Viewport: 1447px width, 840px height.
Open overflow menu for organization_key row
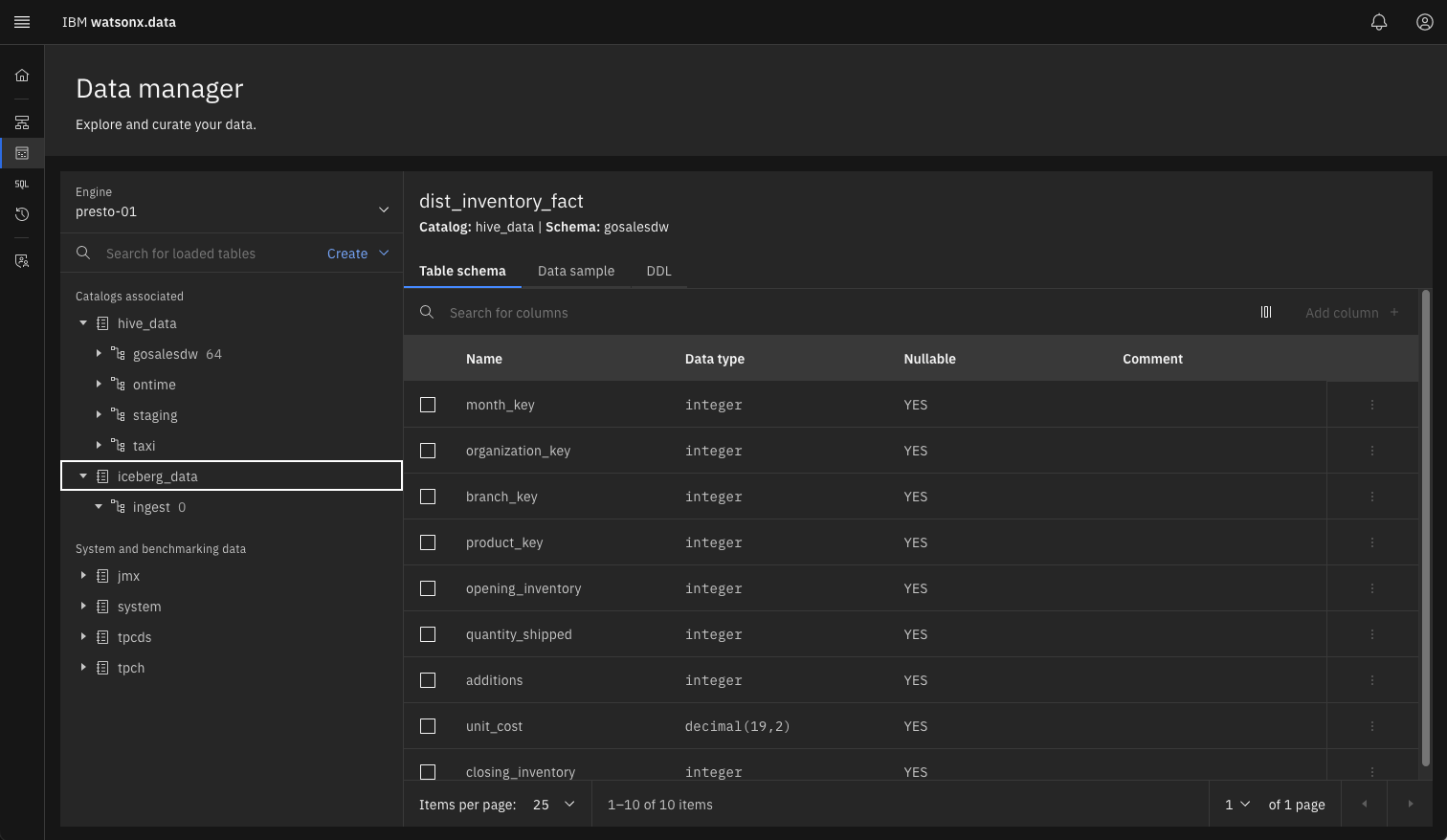pyautogui.click(x=1372, y=451)
